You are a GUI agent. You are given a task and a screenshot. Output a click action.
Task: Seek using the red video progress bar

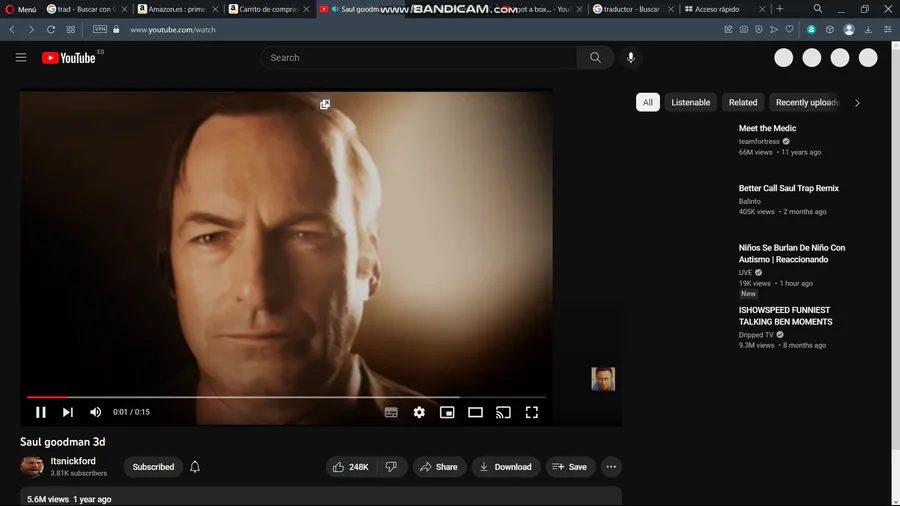coord(286,397)
